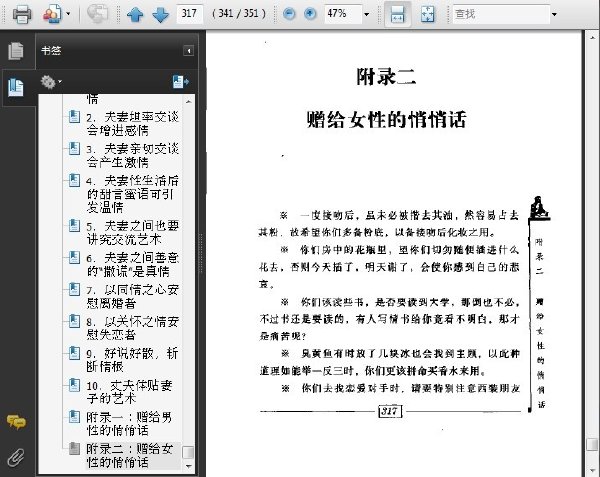Open bookmark 5. 夫妻之间也要讲究交流艺术
The image size is (600, 477).
click(x=132, y=233)
